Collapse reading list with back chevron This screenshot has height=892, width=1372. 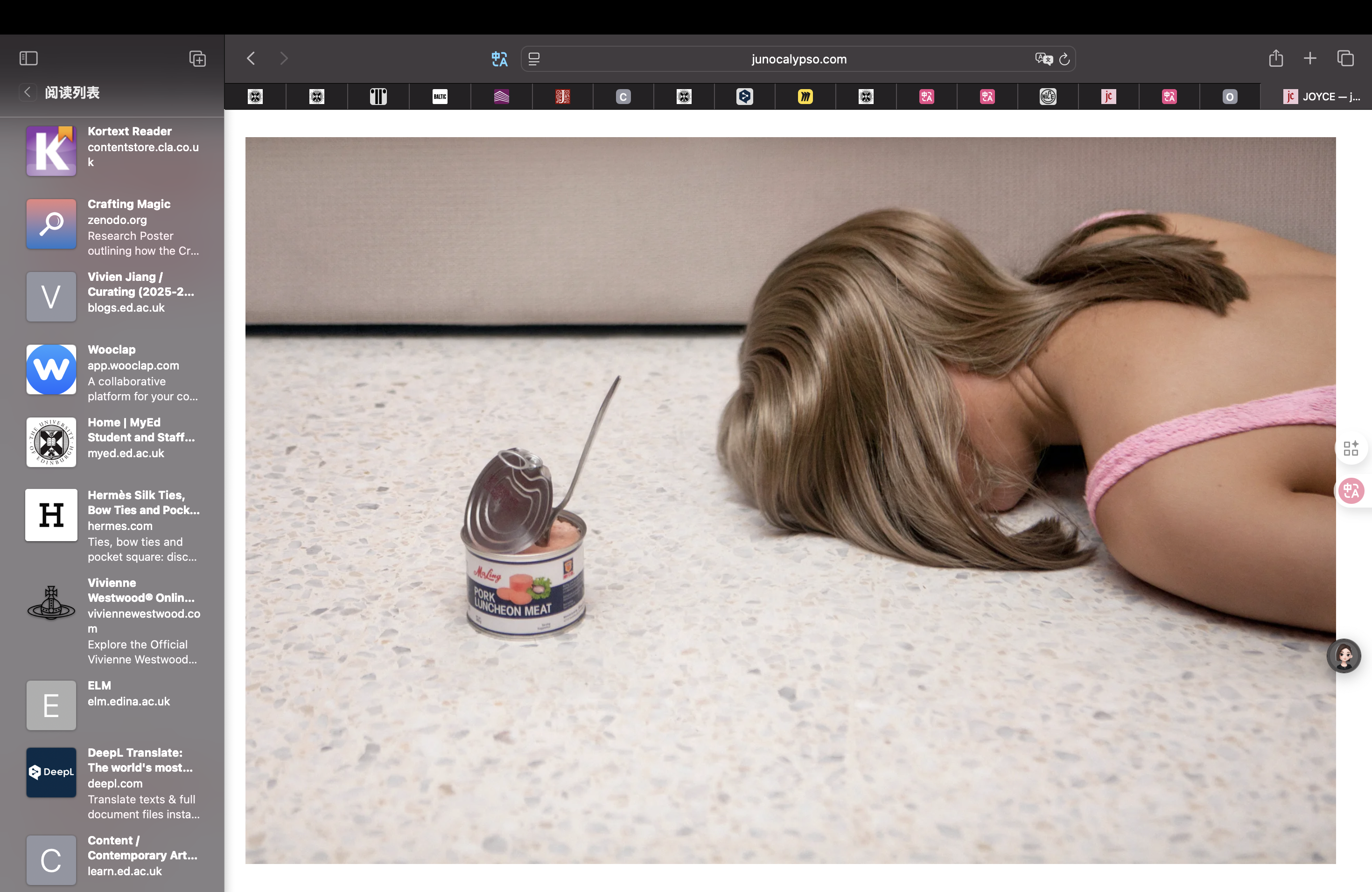click(x=27, y=92)
